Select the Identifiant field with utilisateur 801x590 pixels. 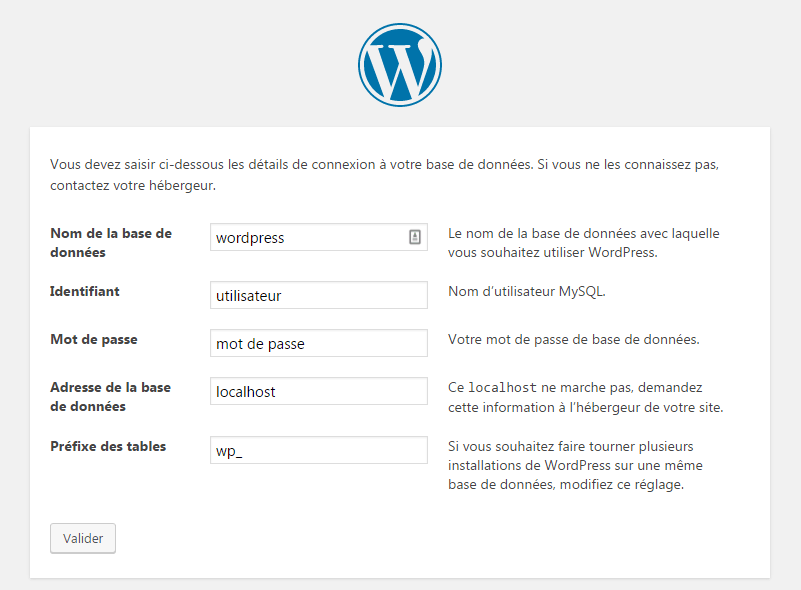(x=319, y=295)
